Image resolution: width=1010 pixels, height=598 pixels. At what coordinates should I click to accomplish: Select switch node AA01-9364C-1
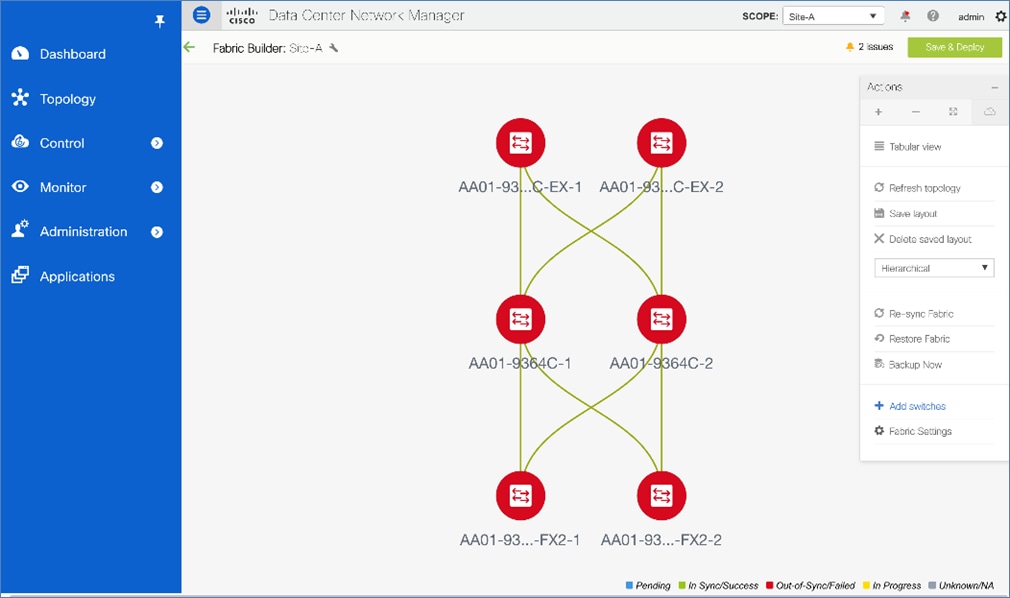(x=520, y=319)
